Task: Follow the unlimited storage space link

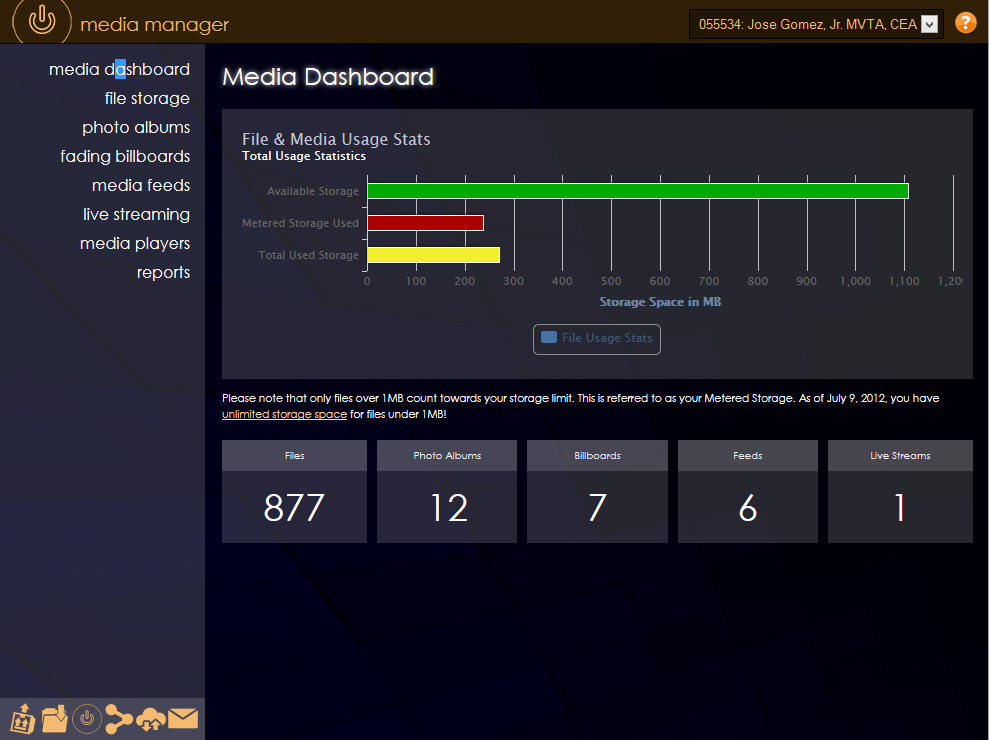Action: [x=284, y=413]
